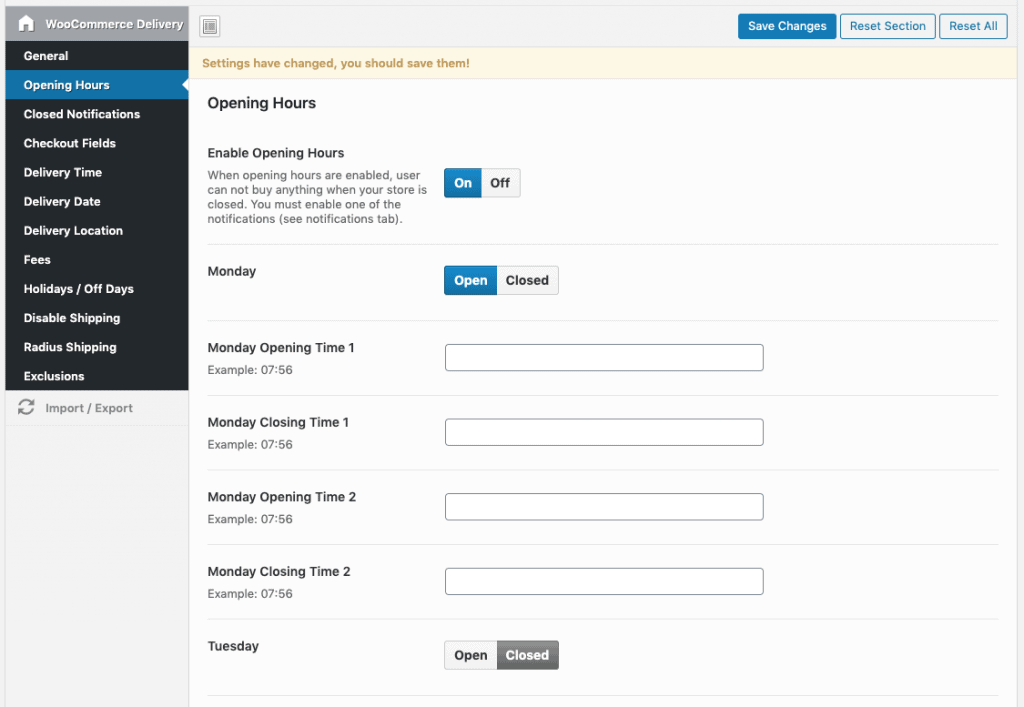Turn Enable Opening Hours off
The image size is (1024, 707).
[500, 183]
